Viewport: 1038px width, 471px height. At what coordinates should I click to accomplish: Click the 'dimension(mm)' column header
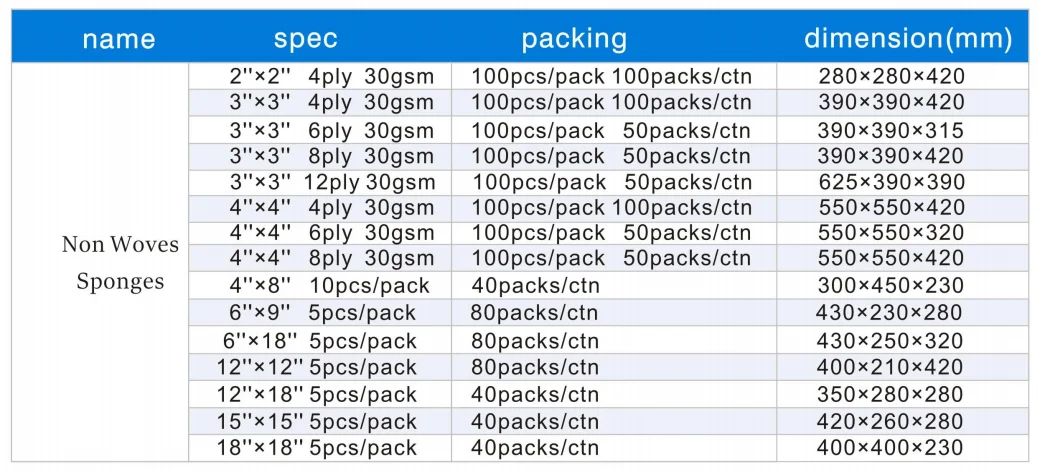908,39
